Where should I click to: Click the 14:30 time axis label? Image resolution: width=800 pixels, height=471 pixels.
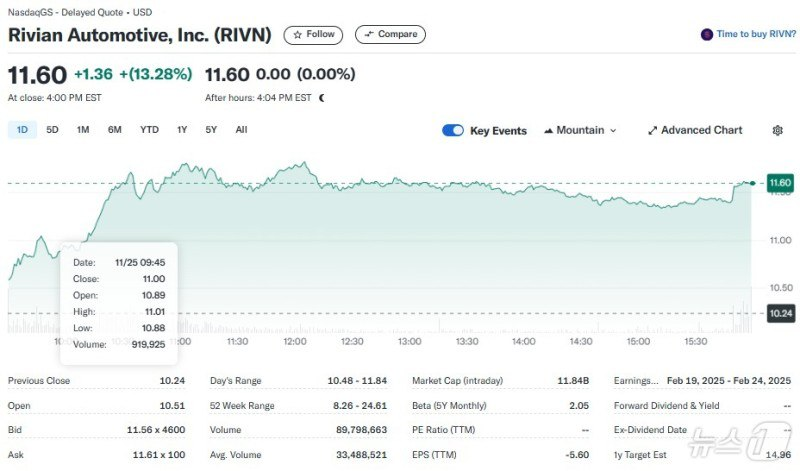pyautogui.click(x=581, y=341)
